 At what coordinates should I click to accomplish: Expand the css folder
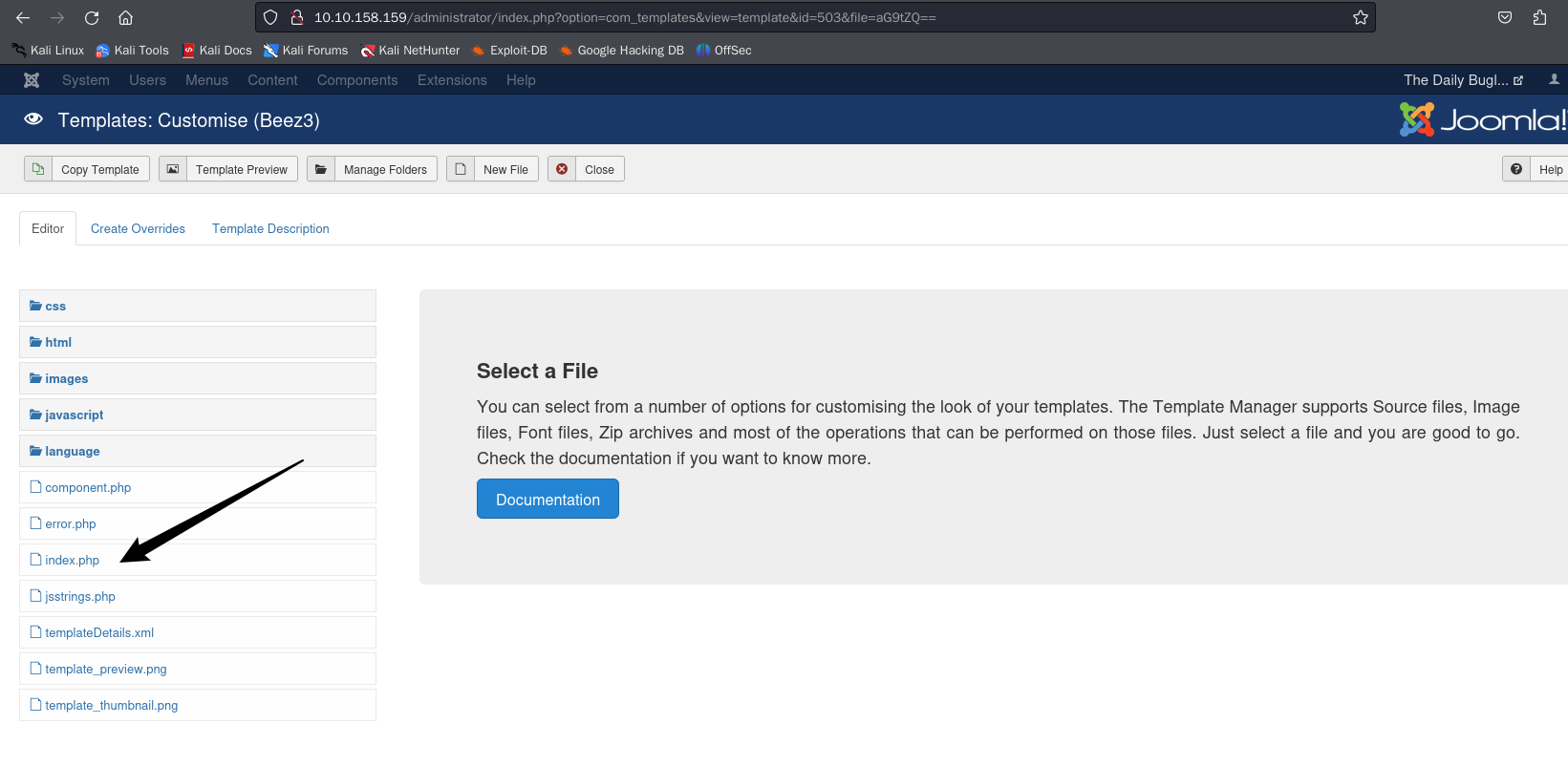[198, 306]
